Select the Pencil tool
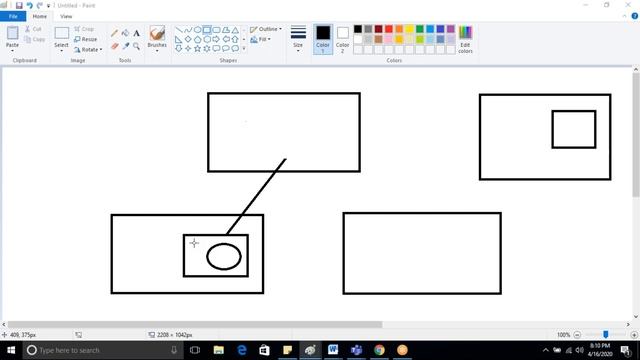 tap(115, 33)
